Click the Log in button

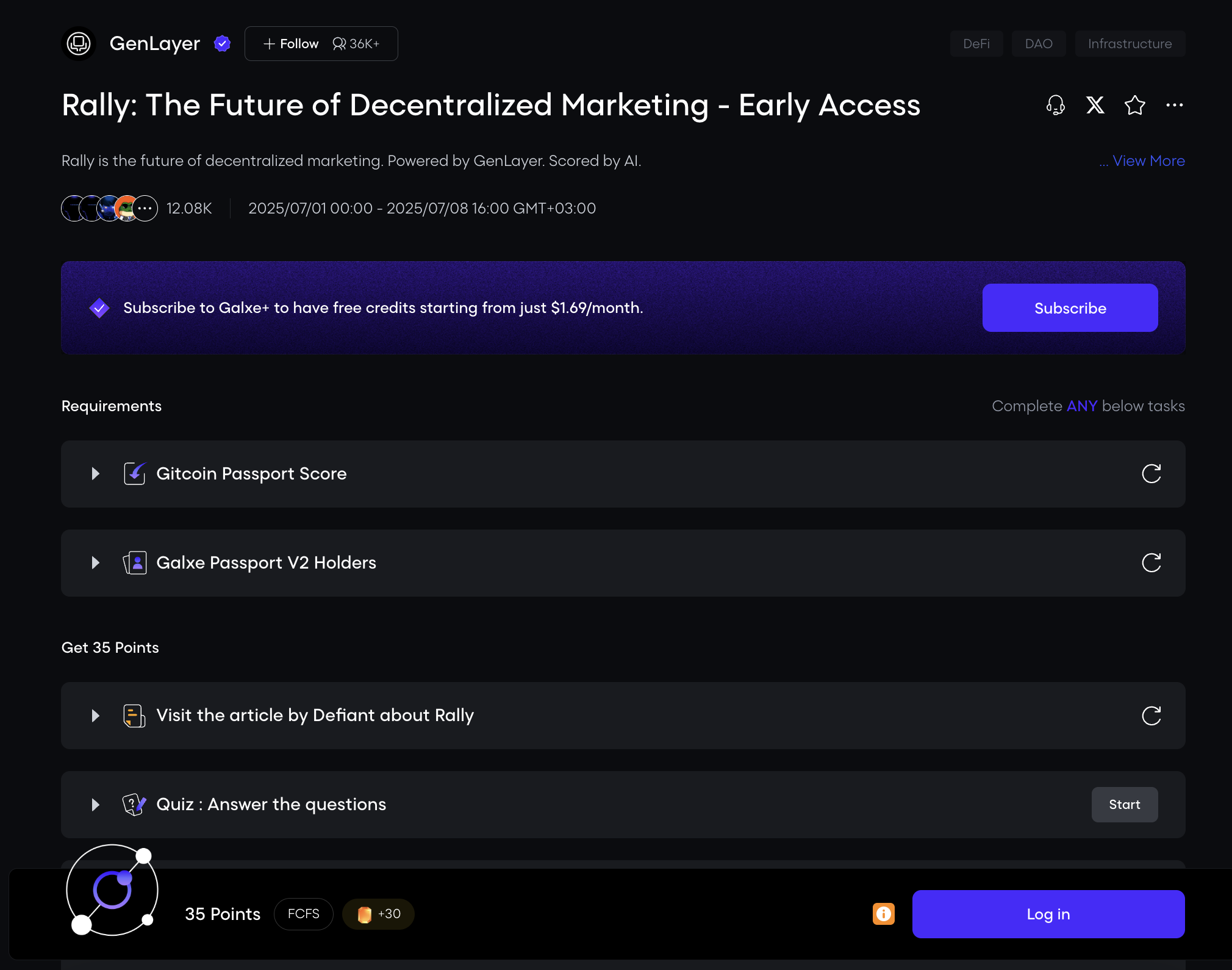[x=1048, y=914]
